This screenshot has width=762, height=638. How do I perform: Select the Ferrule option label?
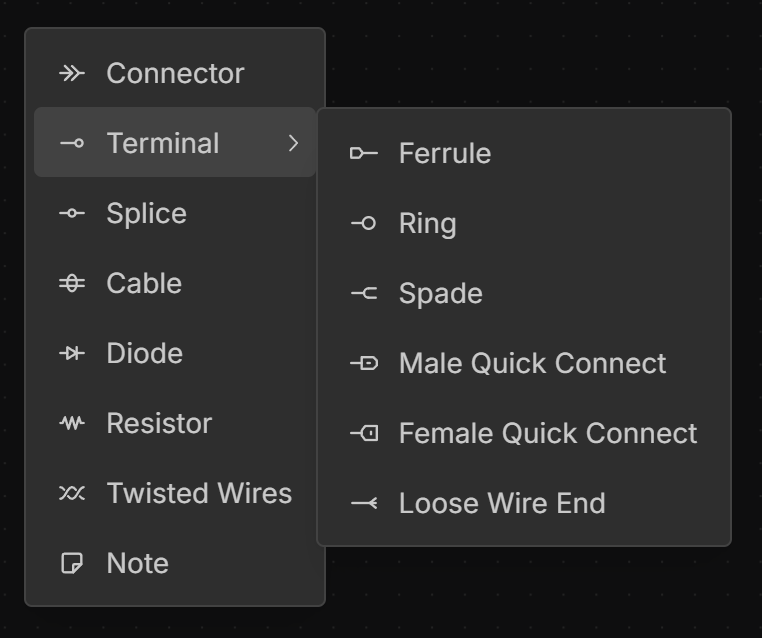445,153
